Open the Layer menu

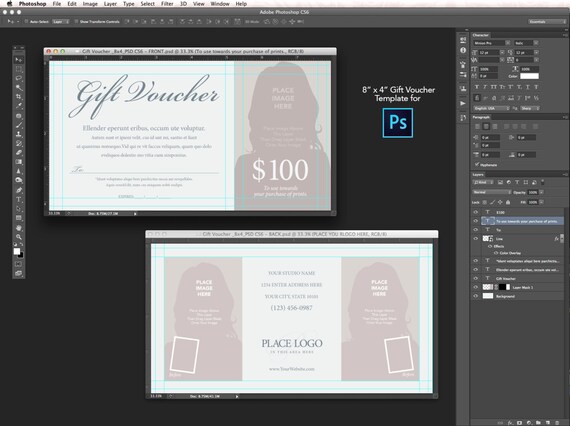(x=110, y=4)
